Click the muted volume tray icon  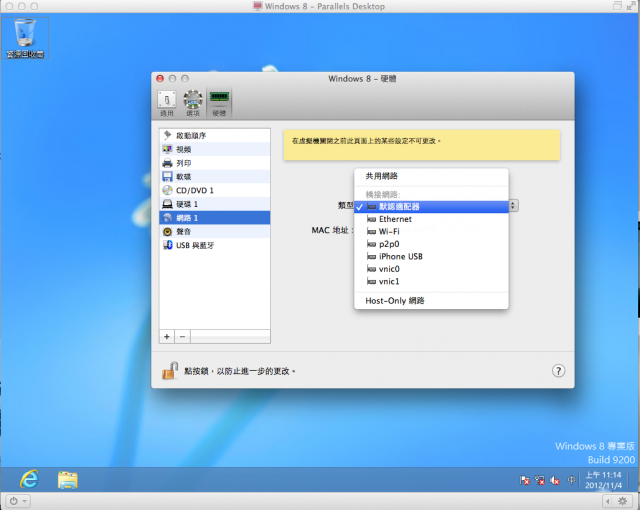pos(554,480)
